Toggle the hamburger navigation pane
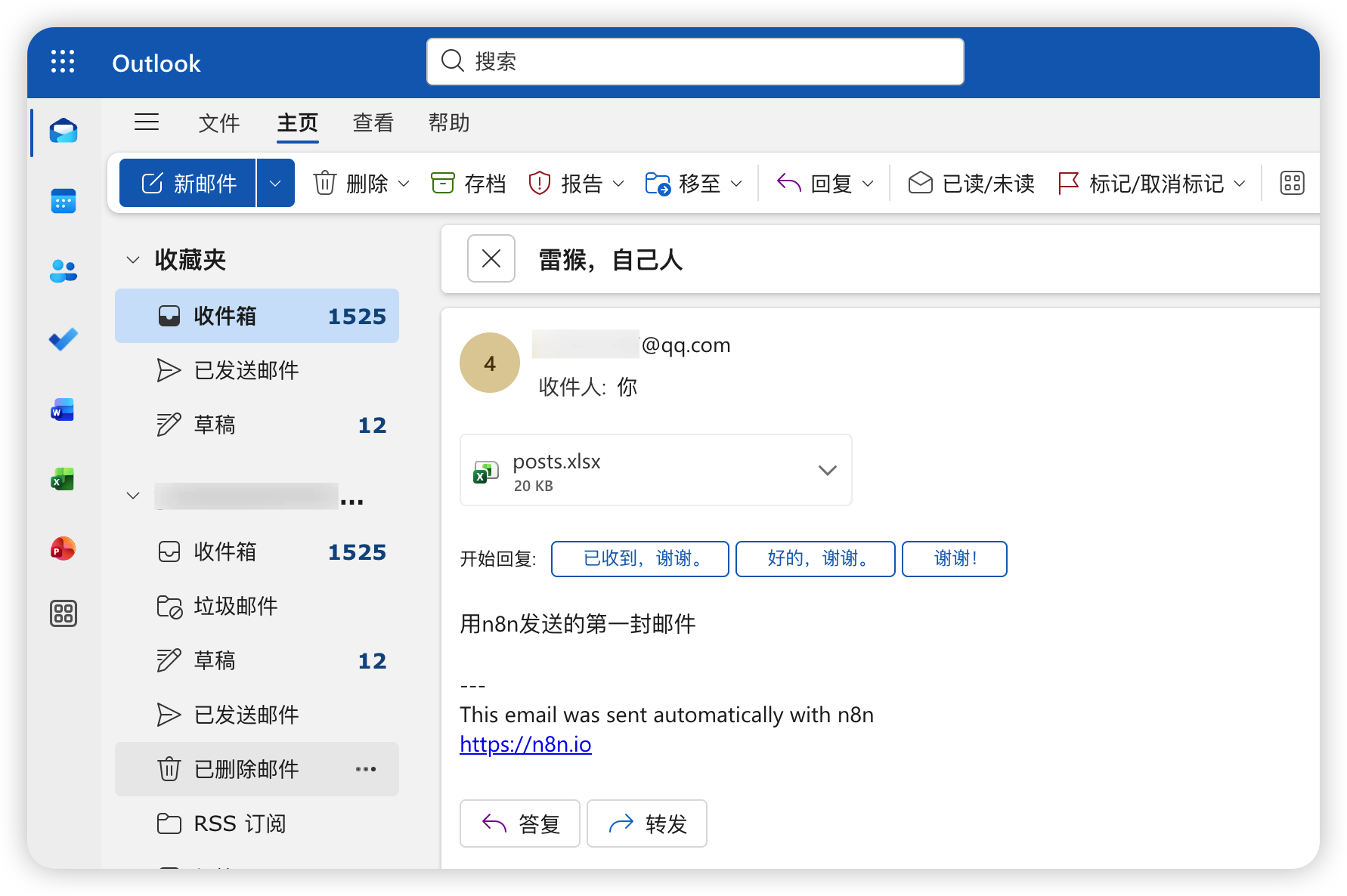Screen dimensions: 1347x896 click(x=147, y=122)
